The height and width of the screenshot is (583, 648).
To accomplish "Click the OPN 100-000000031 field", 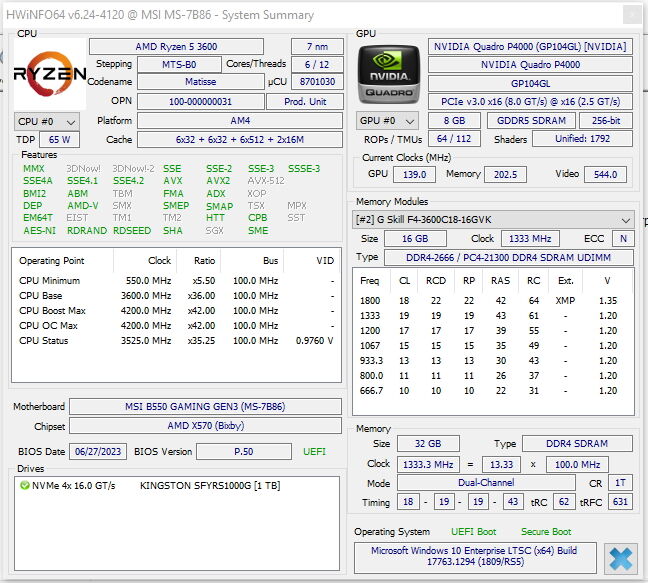I will pos(201,102).
